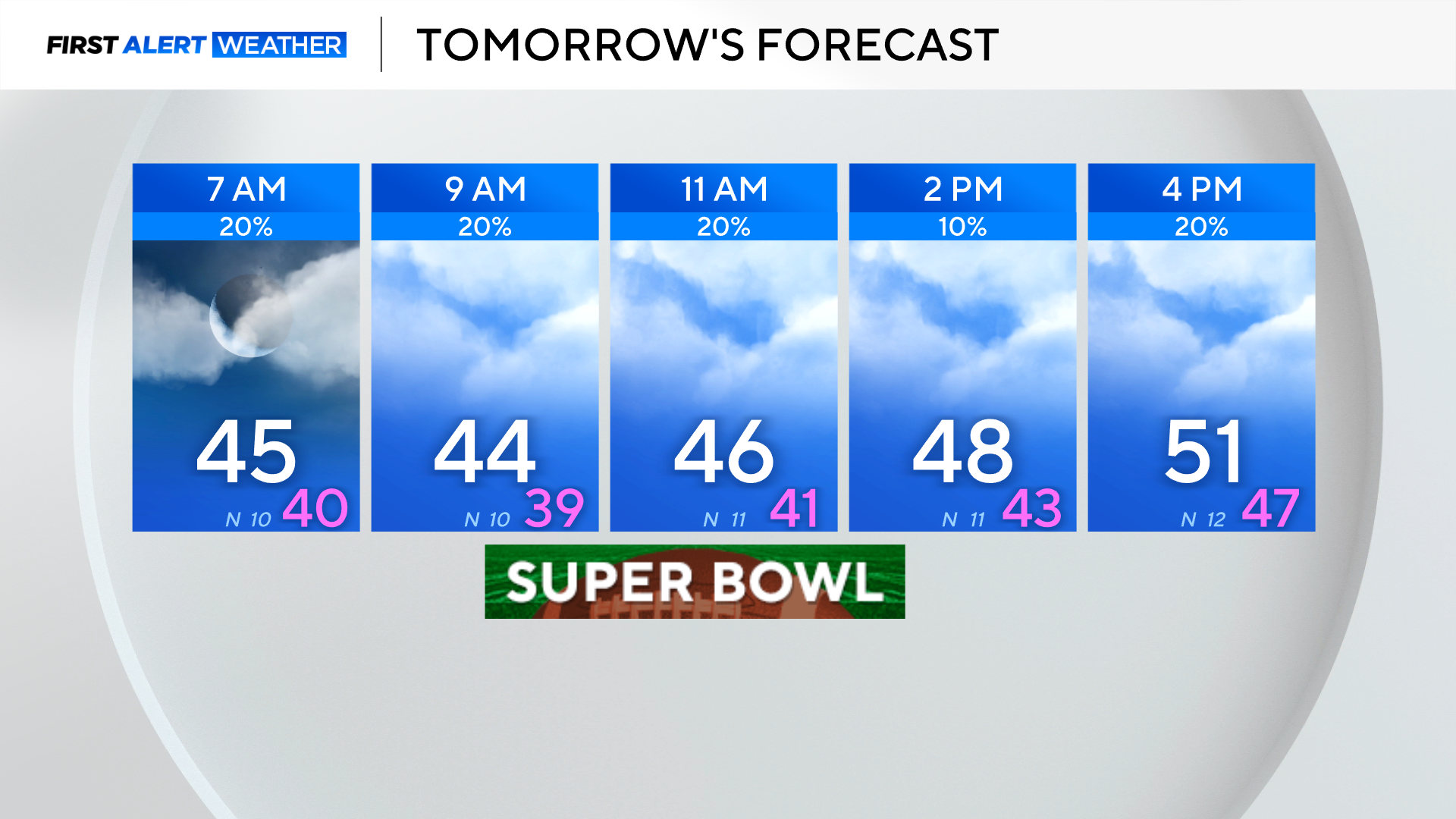The image size is (1456, 819).
Task: Click the pink 39 wind chill value
Action: pyautogui.click(x=554, y=508)
